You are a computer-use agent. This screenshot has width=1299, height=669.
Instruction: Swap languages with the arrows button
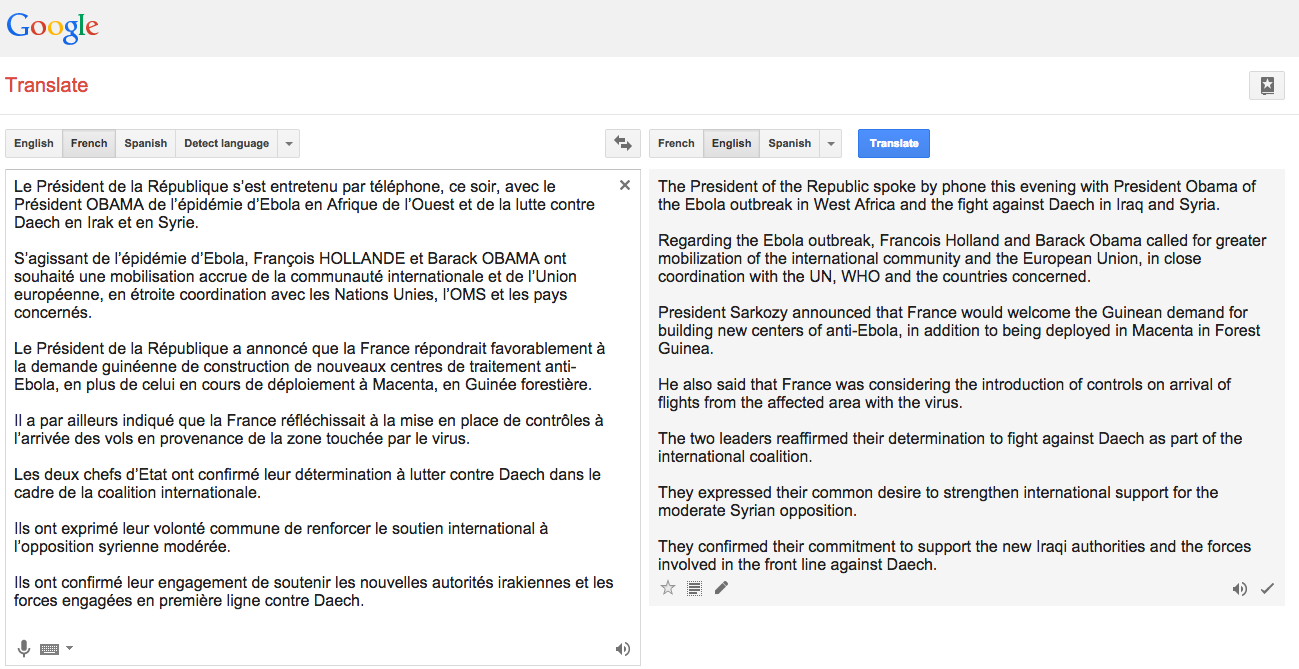click(x=623, y=143)
